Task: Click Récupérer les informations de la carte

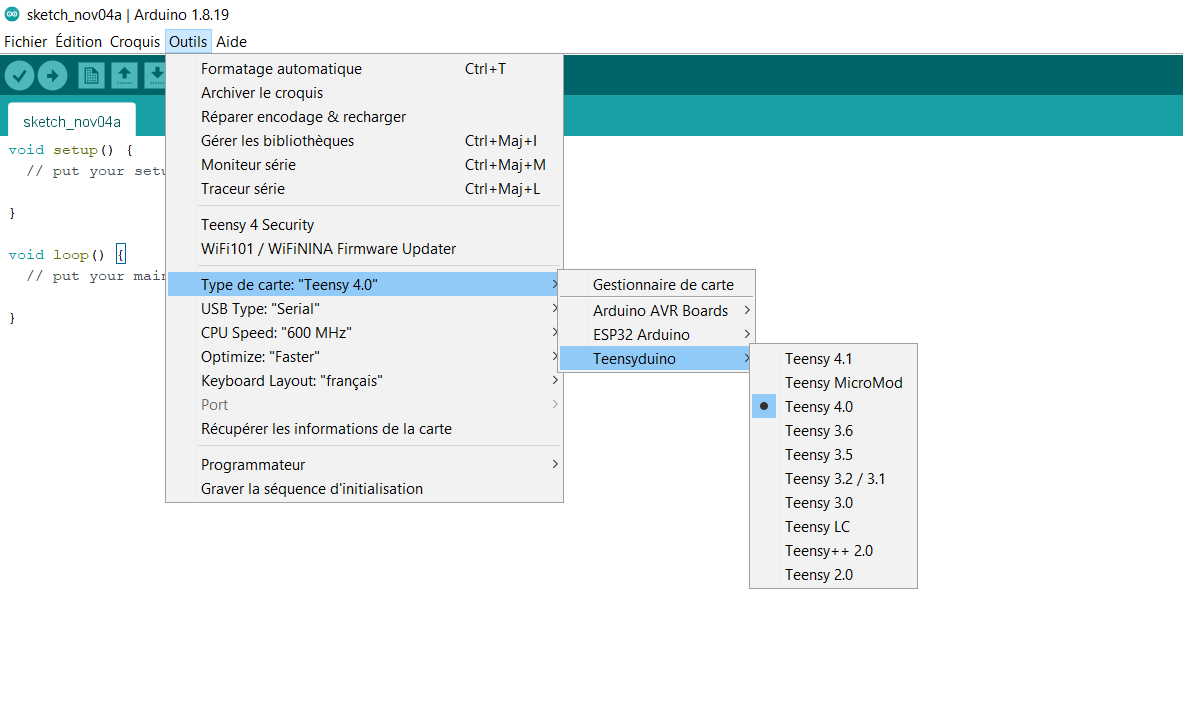Action: click(364, 428)
